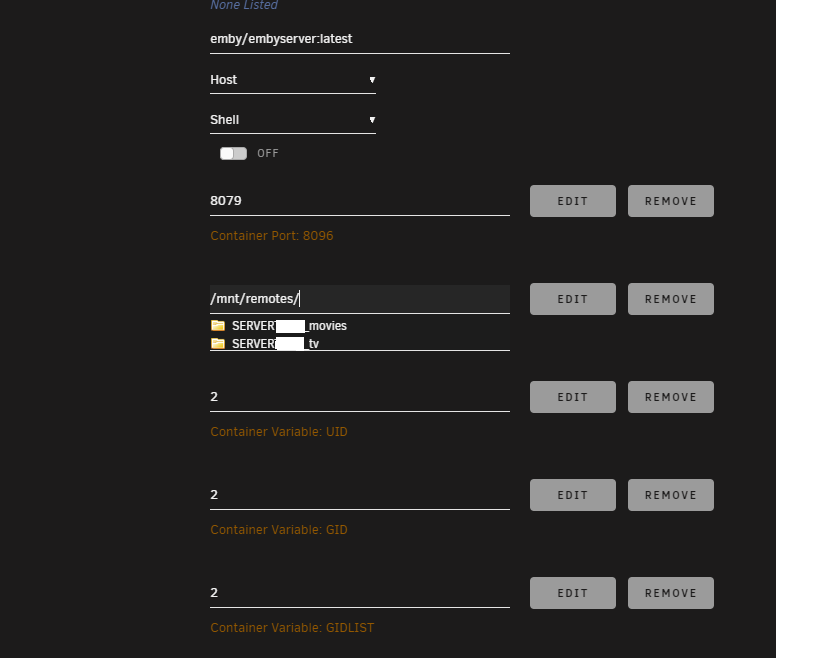Click the GIDLIST value input field
The width and height of the screenshot is (829, 658).
(x=360, y=593)
